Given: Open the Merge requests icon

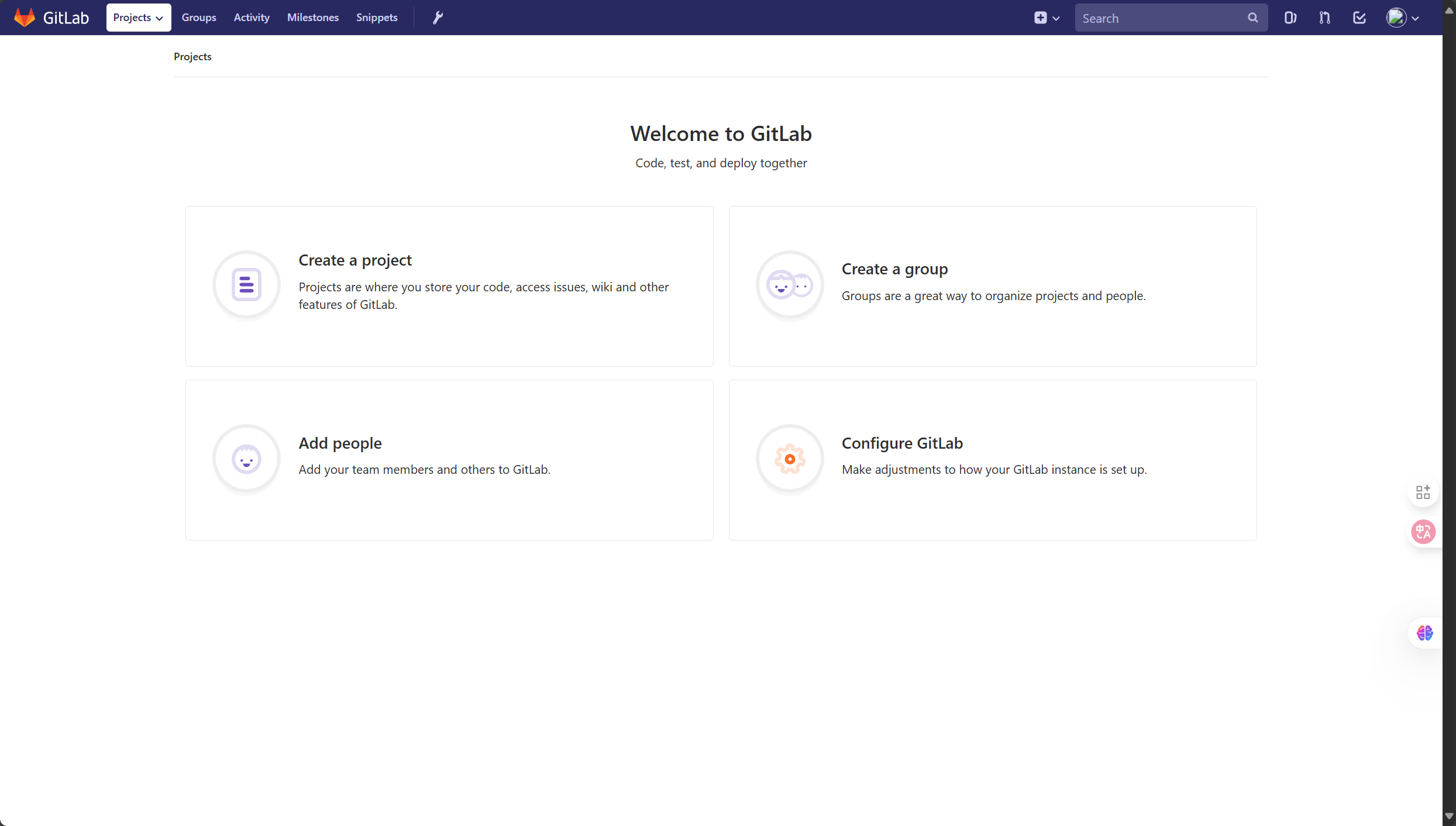Looking at the screenshot, I should tap(1324, 18).
